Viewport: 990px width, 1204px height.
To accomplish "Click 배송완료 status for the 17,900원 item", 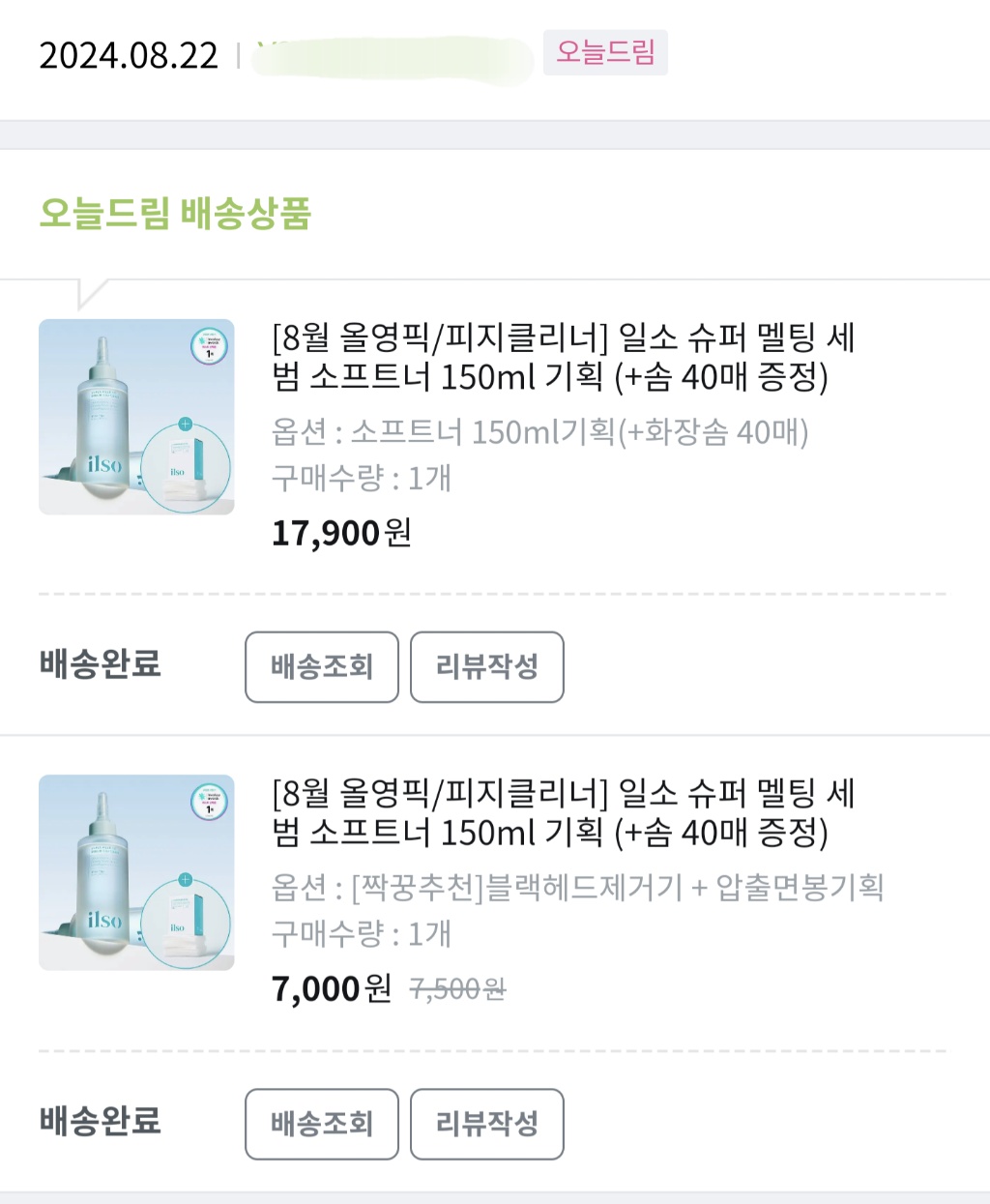I will (101, 664).
